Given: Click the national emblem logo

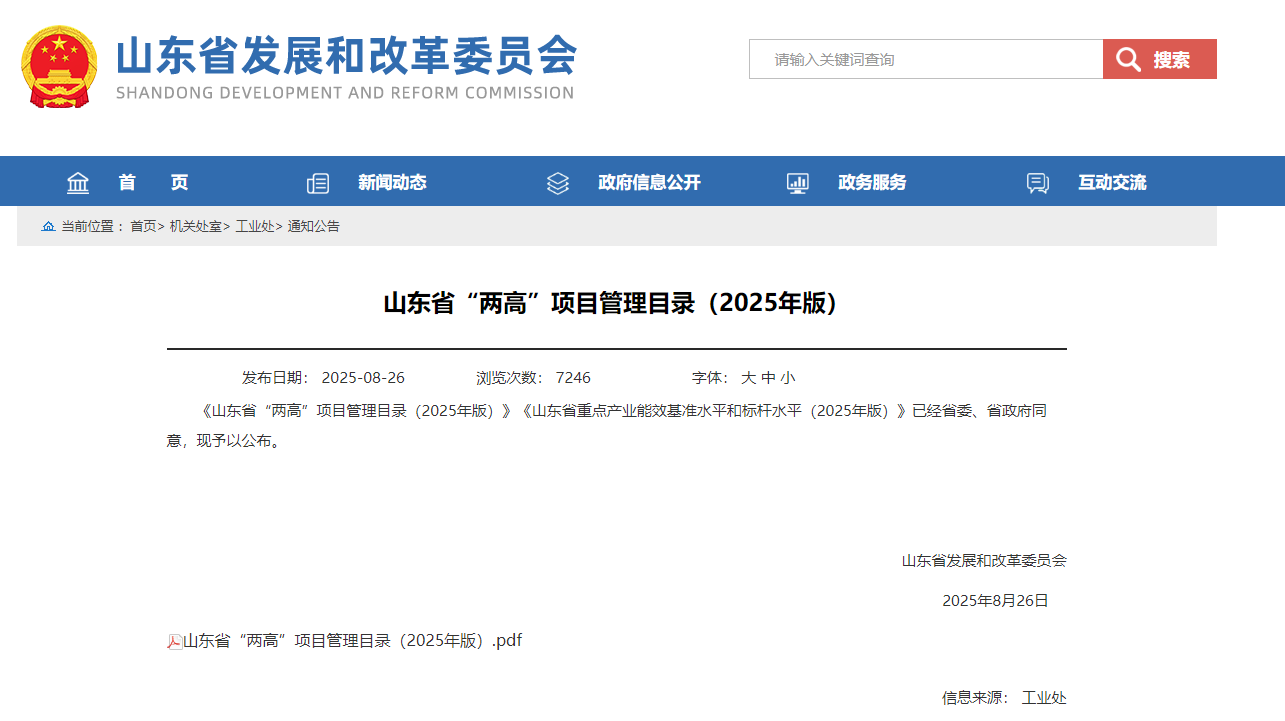Looking at the screenshot, I should tap(59, 67).
